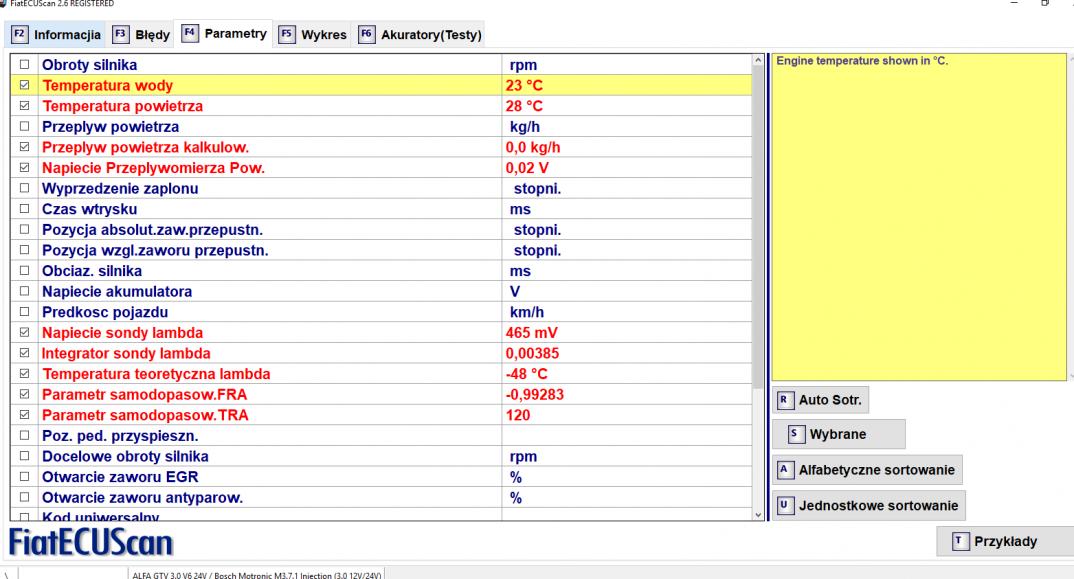Screen dimensions: 1074x579
Task: Sort parameters with Jednostkowe sortowanie
Action: point(866,505)
